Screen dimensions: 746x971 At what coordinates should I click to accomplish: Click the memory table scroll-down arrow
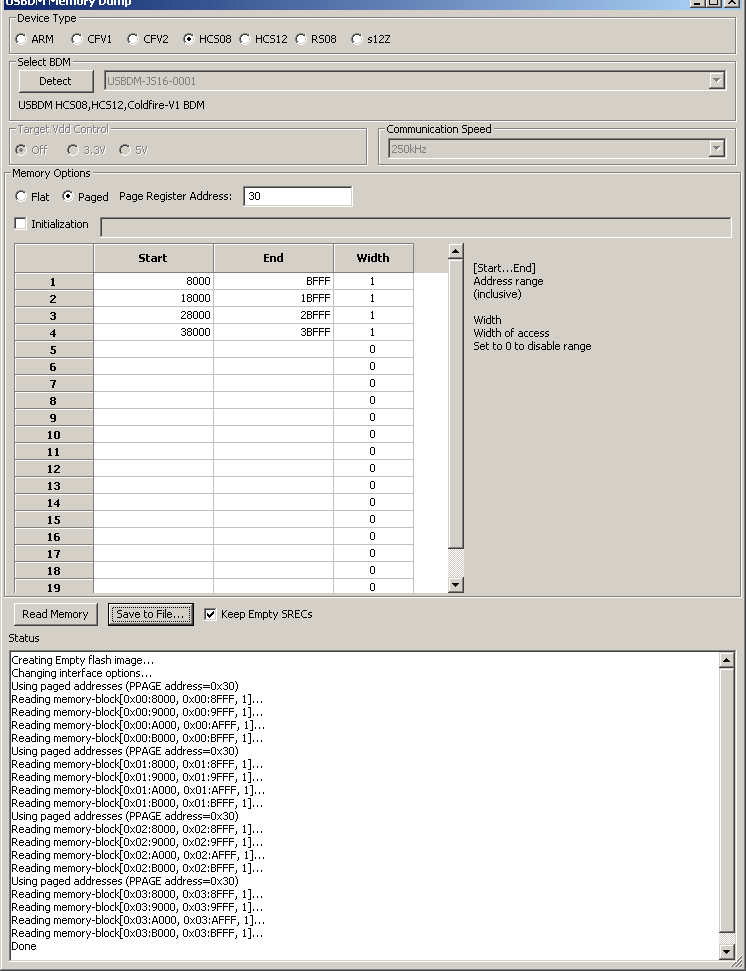(456, 585)
